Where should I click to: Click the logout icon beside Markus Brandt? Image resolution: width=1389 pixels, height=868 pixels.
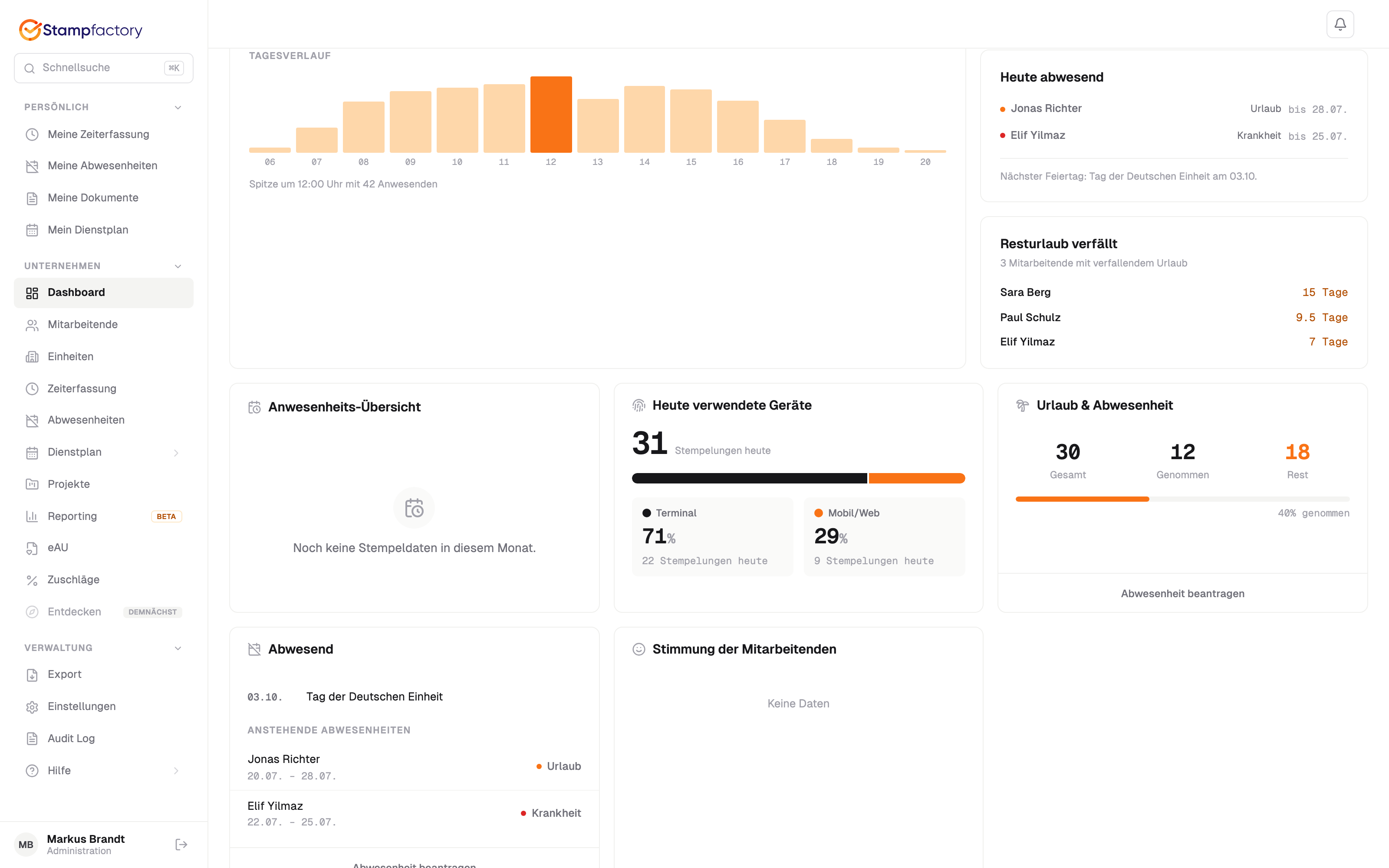pos(181,844)
